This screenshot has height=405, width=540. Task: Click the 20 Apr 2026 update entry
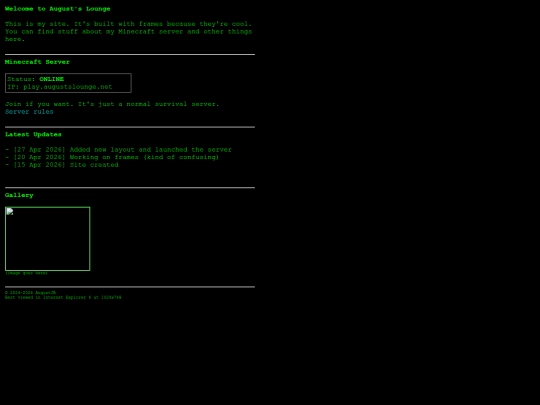pyautogui.click(x=112, y=157)
